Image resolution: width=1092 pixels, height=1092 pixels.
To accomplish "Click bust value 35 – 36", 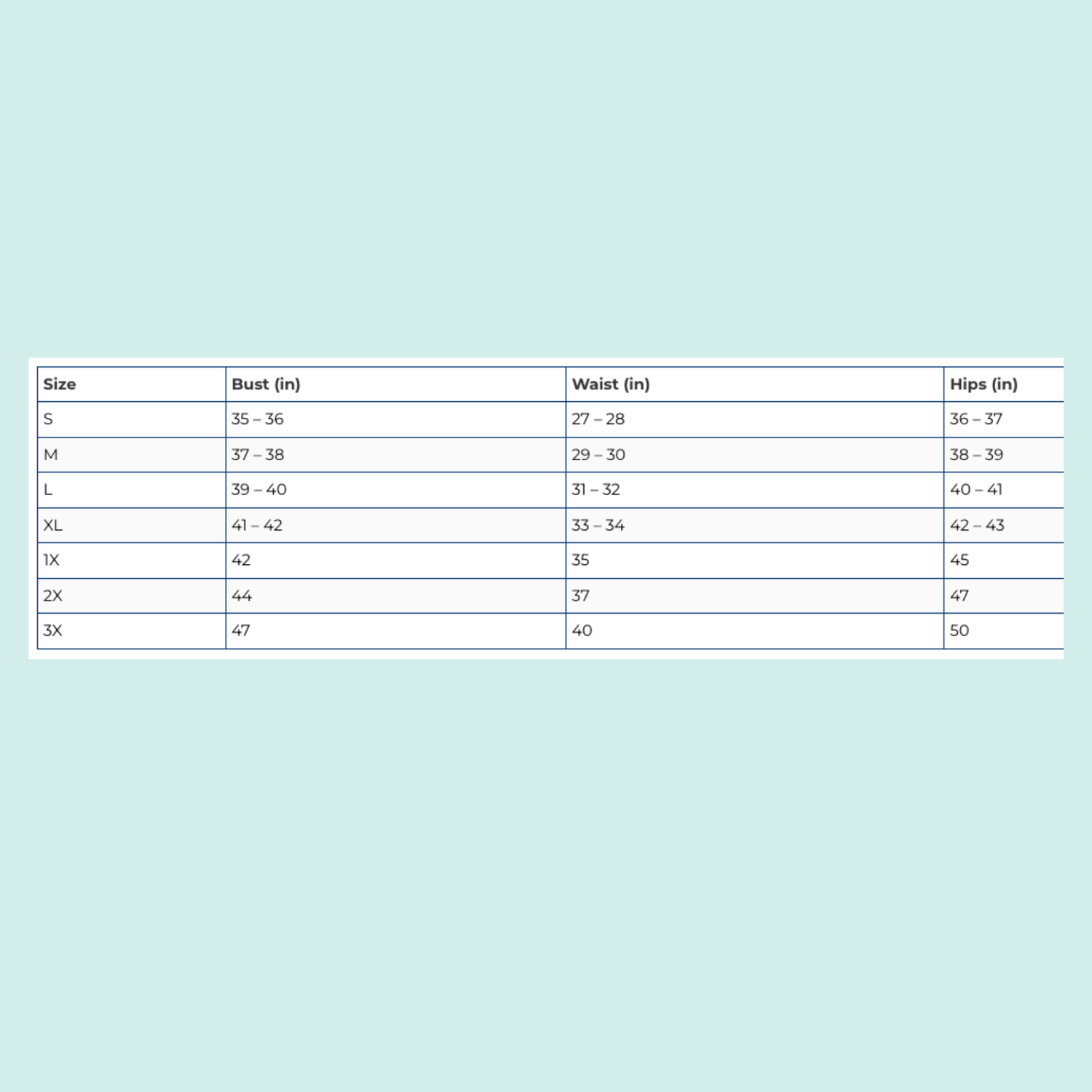I will [257, 419].
